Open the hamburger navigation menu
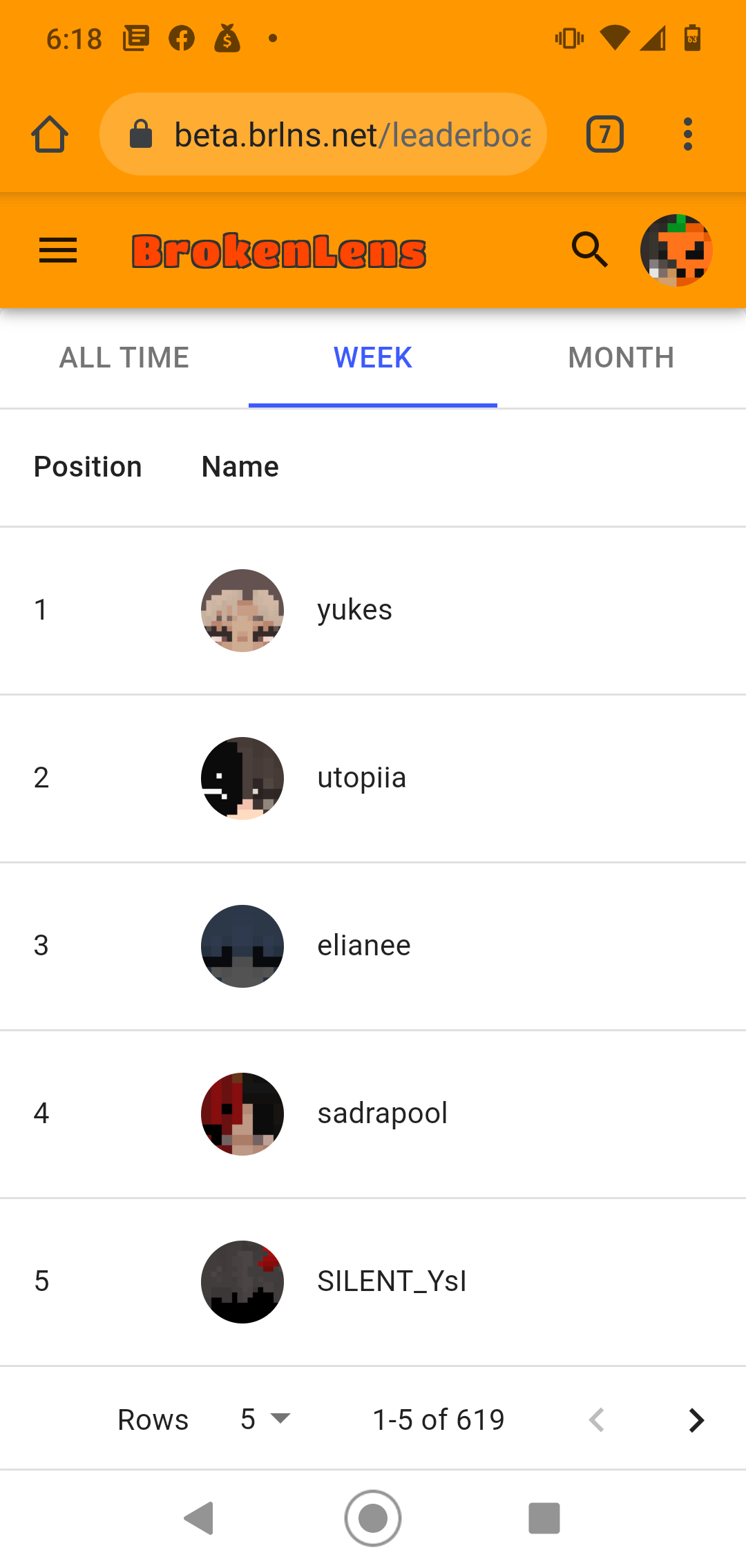The width and height of the screenshot is (746, 1568). point(58,251)
